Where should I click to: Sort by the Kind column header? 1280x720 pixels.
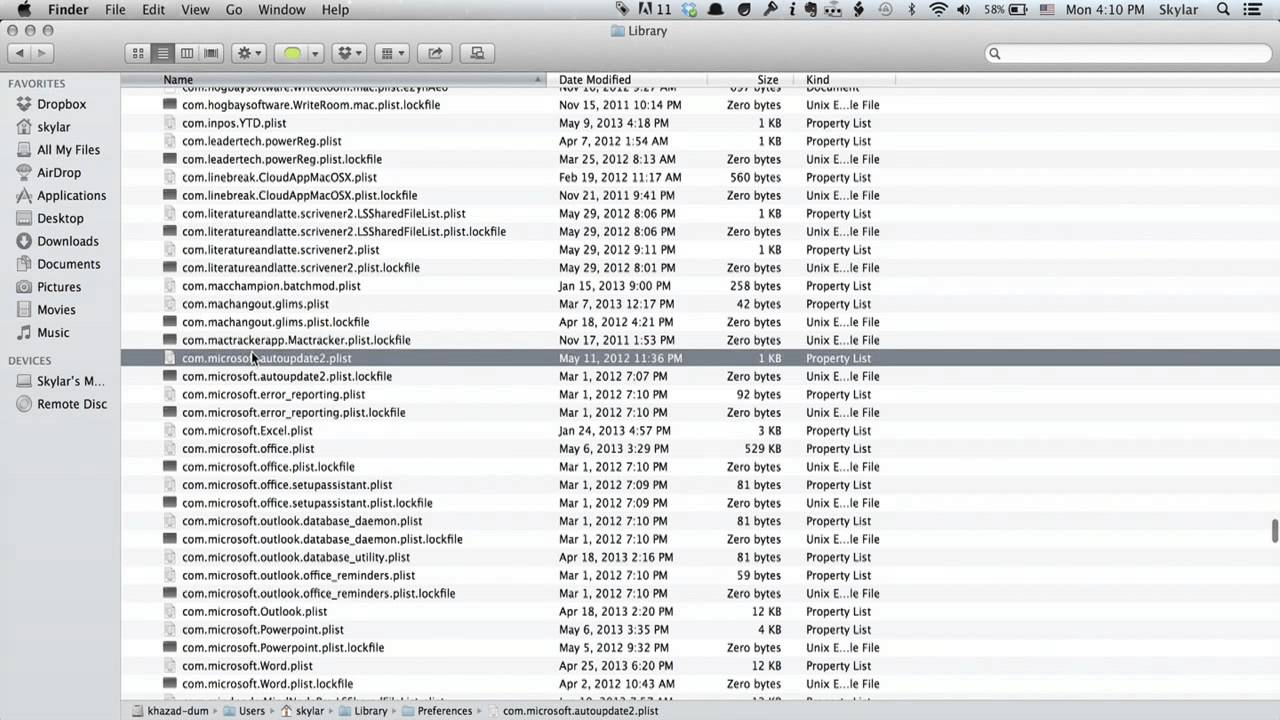(x=845, y=80)
